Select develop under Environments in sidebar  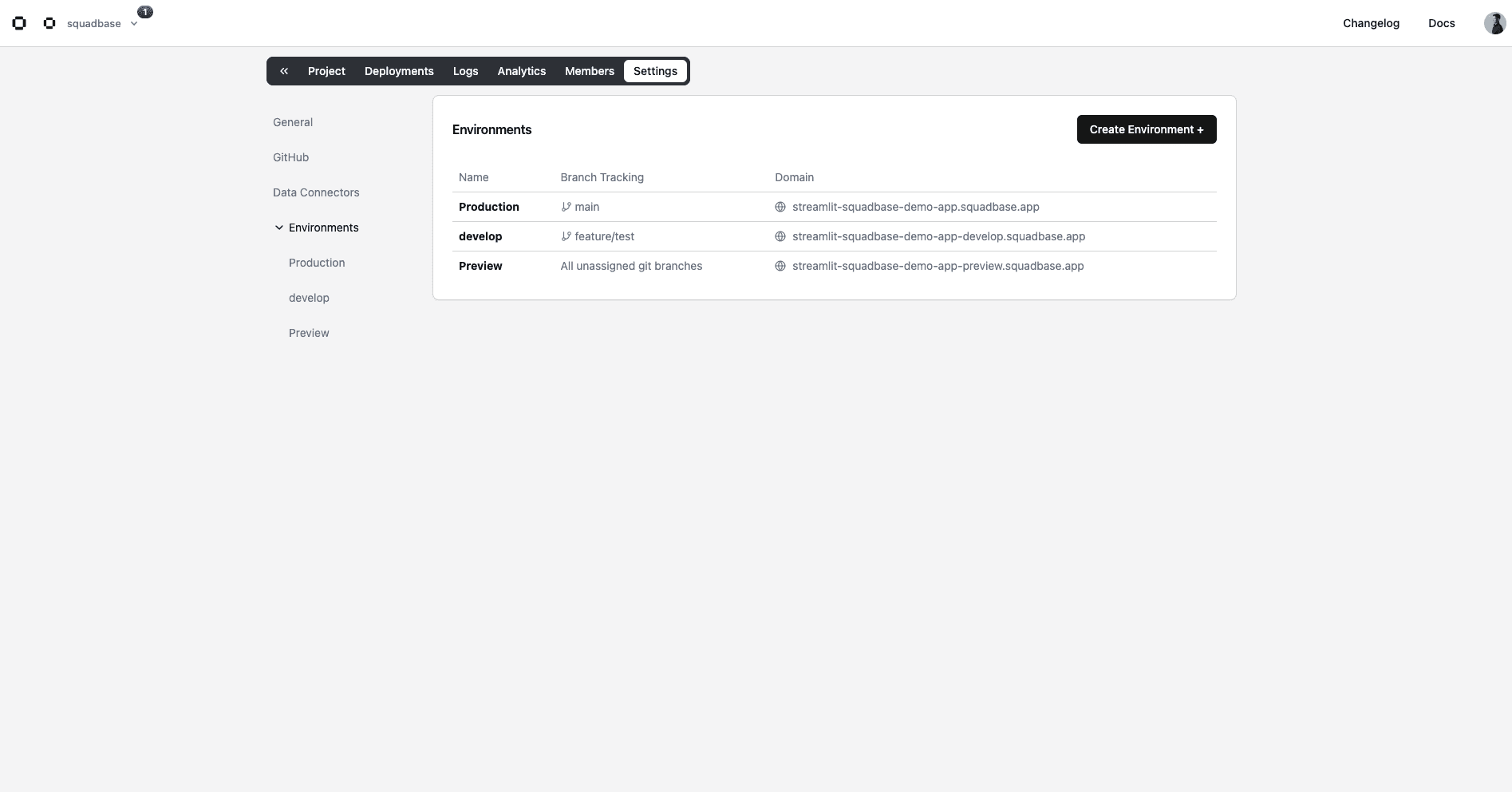(309, 298)
